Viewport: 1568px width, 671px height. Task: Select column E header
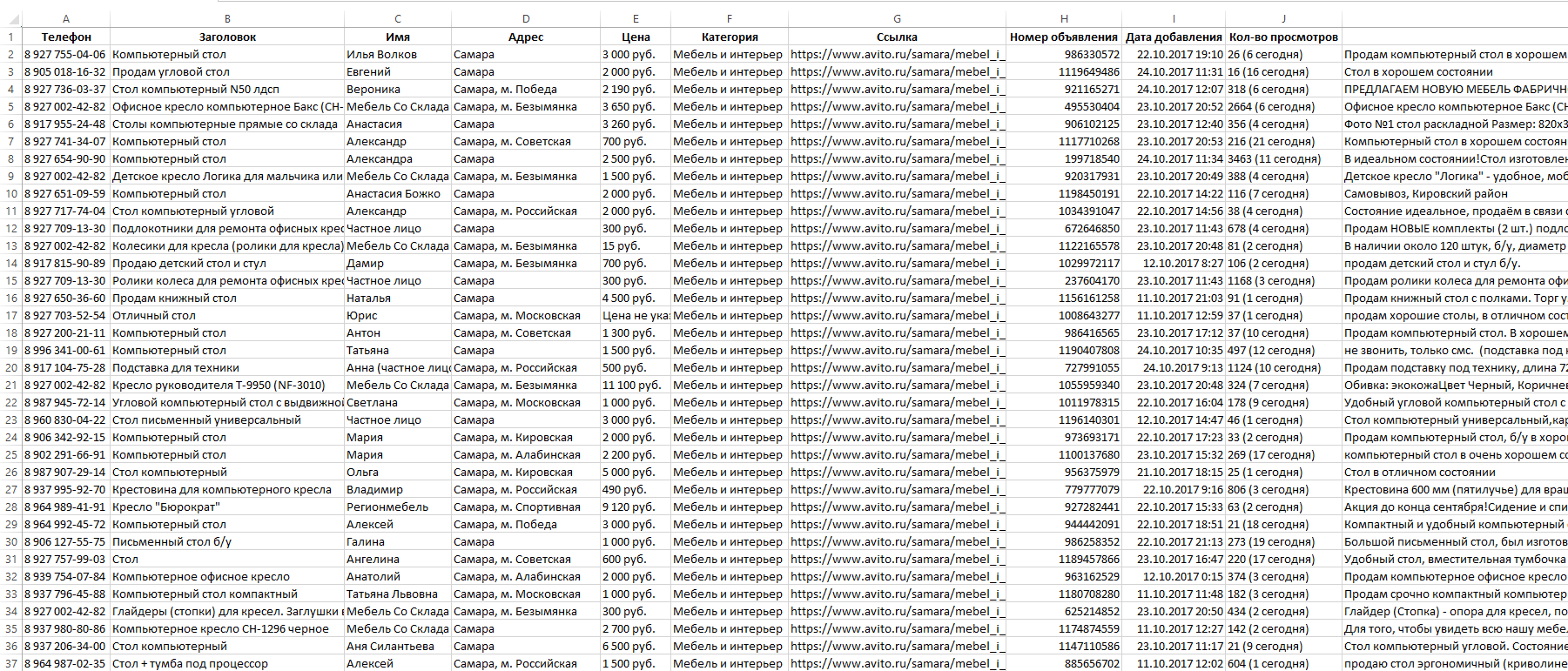click(636, 18)
